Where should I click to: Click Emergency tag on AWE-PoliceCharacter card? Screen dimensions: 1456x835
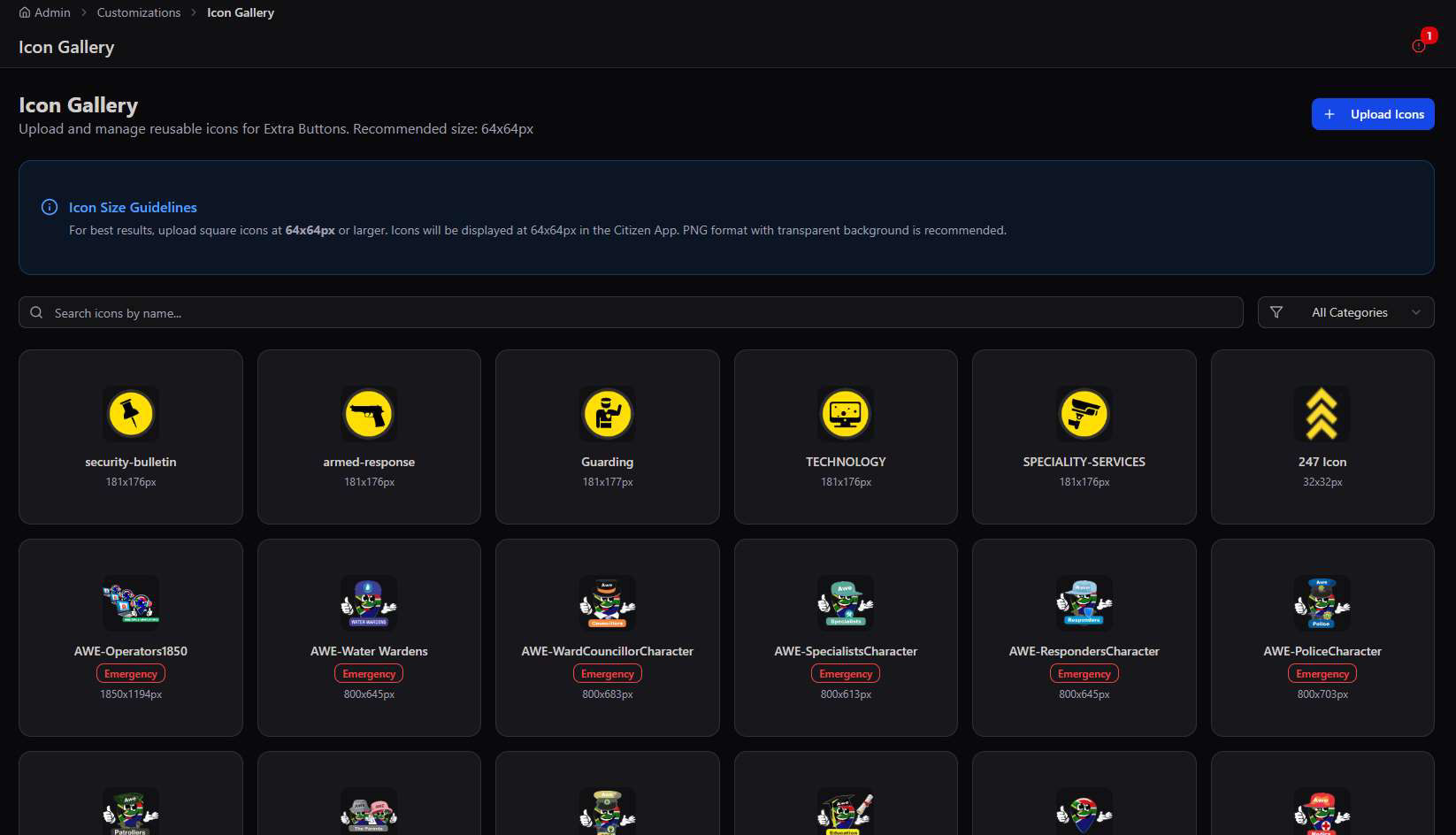1322,674
